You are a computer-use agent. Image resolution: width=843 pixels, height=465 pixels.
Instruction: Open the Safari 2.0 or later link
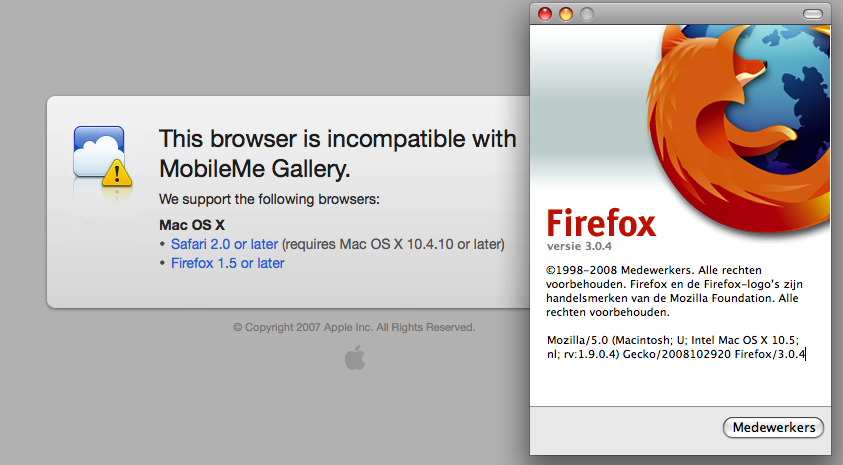pyautogui.click(x=224, y=244)
